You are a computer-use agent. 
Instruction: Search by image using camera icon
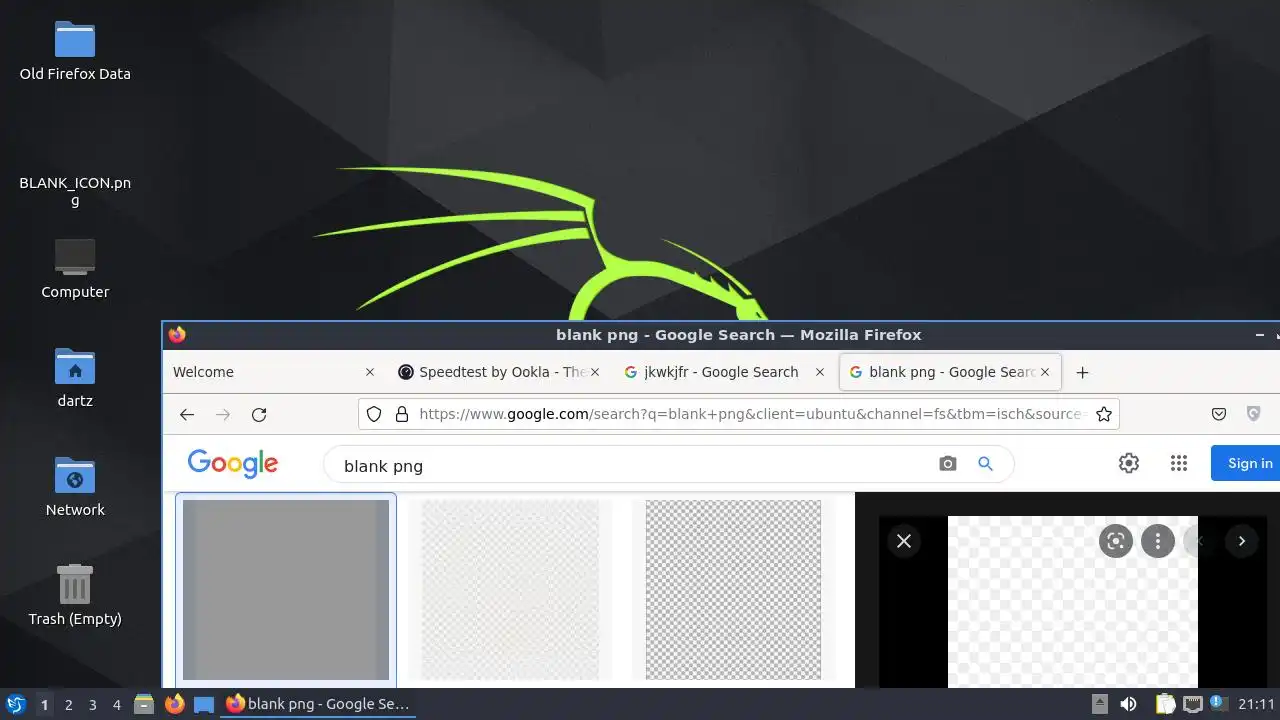coord(948,464)
